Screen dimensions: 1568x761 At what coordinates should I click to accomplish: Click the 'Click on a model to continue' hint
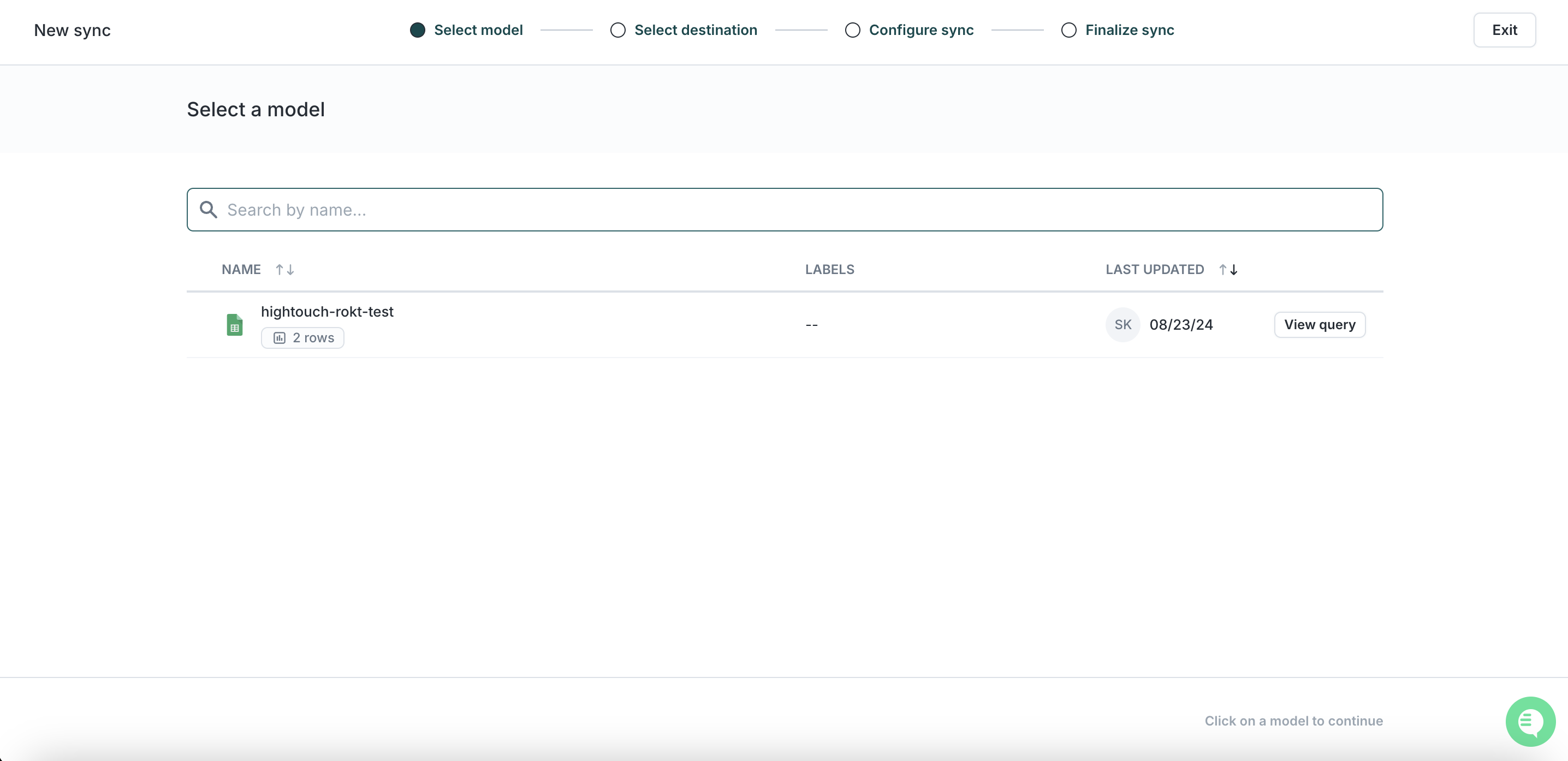point(1293,721)
